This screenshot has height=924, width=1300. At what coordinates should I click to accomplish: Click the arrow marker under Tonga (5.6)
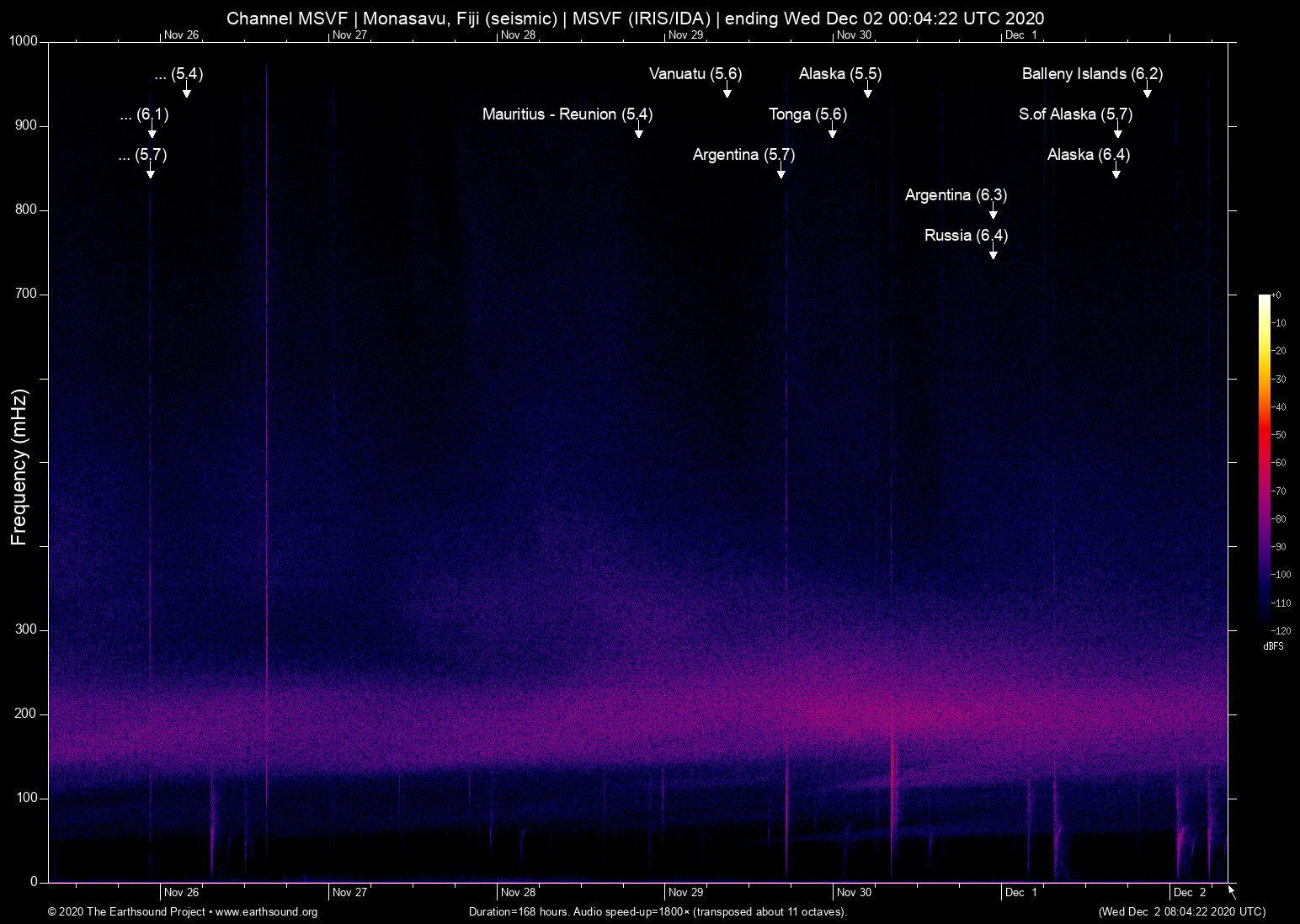(x=832, y=131)
